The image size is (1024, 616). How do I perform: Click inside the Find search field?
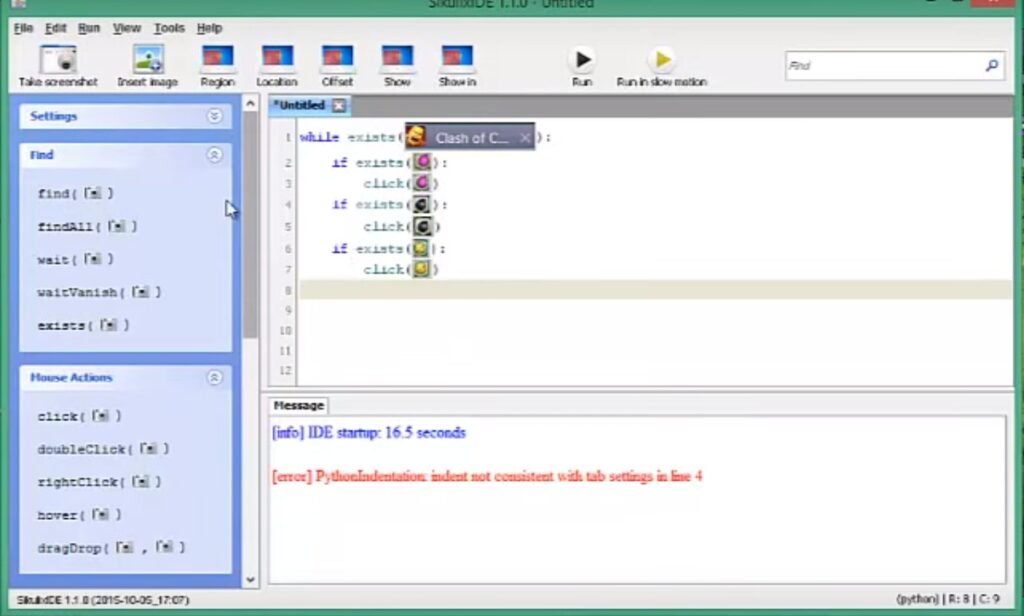[890, 65]
